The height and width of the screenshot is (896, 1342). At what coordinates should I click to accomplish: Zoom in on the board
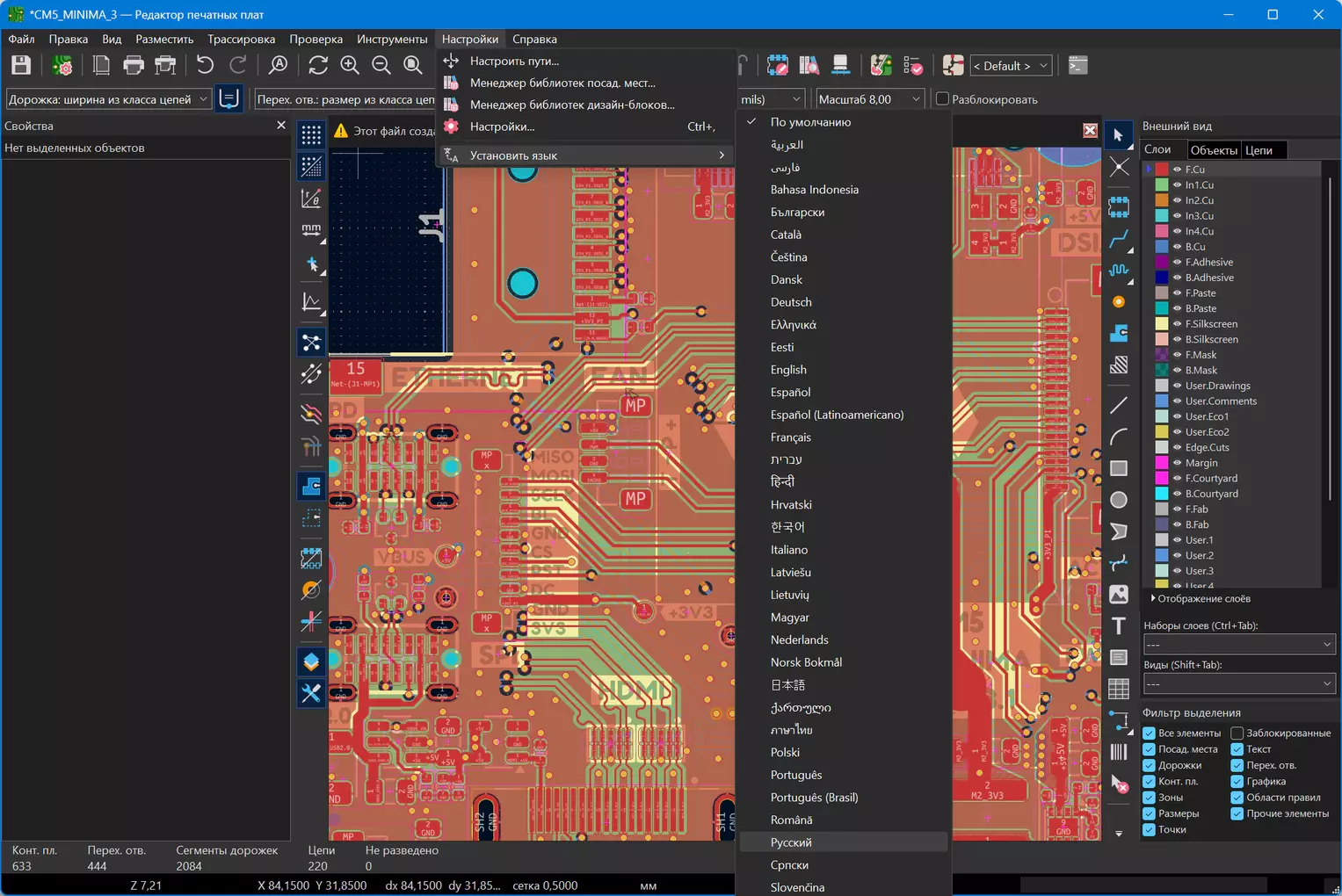(x=350, y=65)
